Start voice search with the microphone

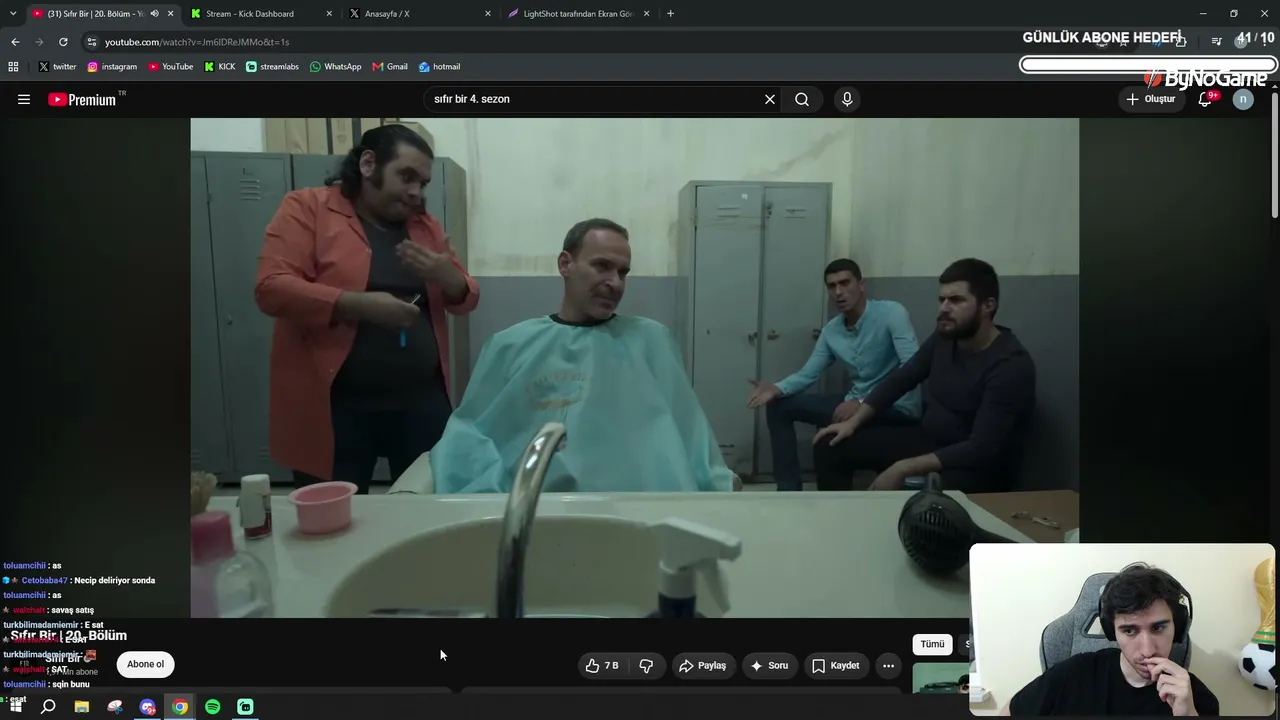point(847,99)
